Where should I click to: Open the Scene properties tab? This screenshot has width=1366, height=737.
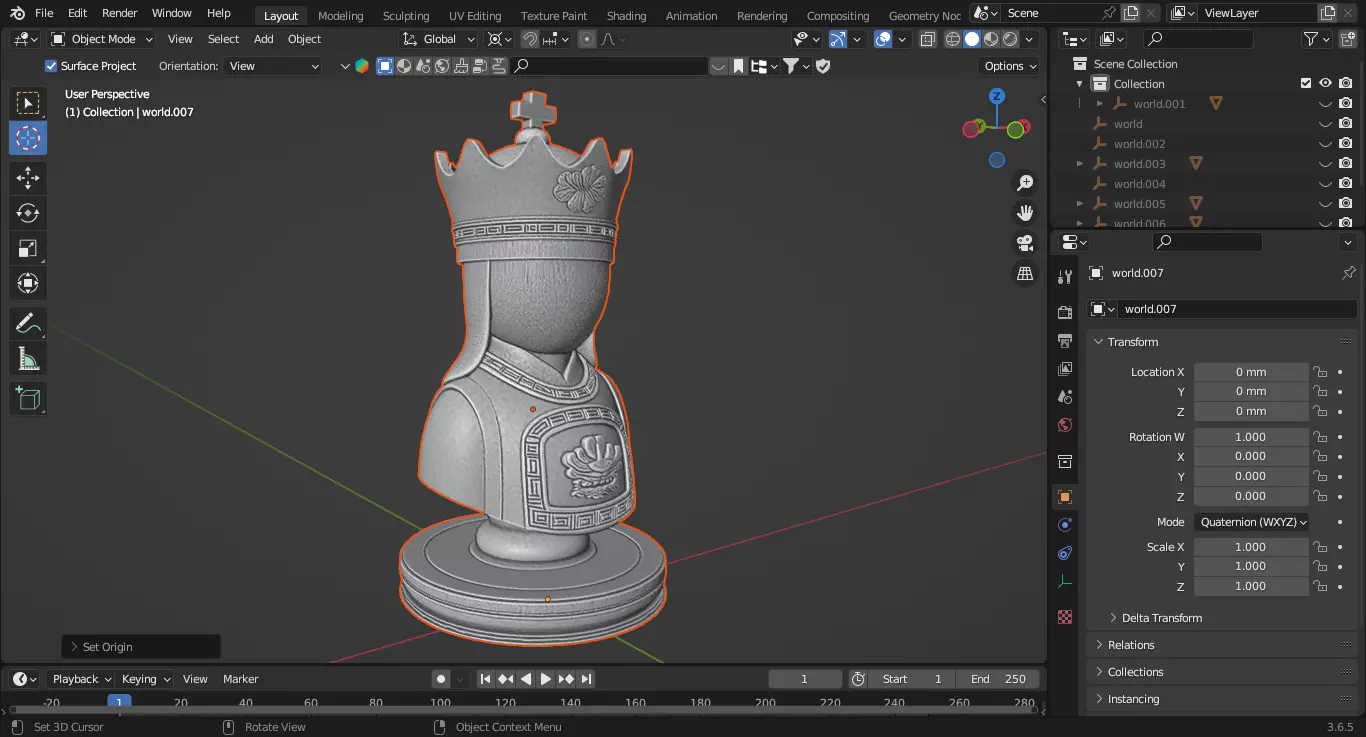[1065, 397]
